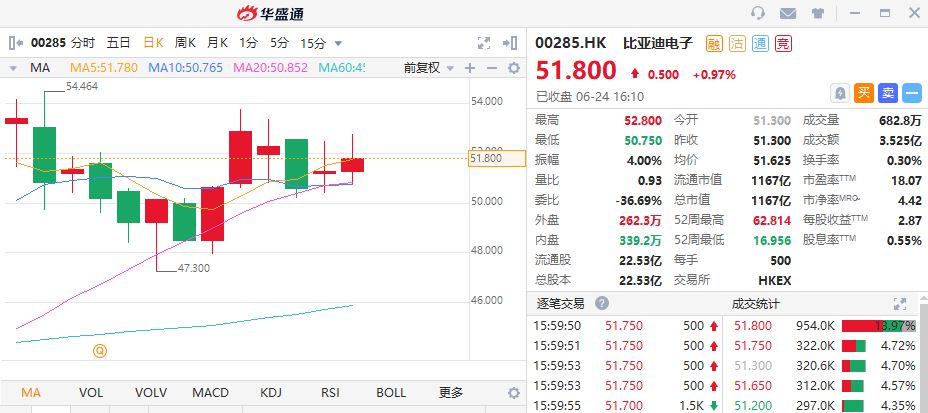This screenshot has width=928, height=413.
Task: Click the 15:59:55 trade row at 51.700
Action: 625,405
